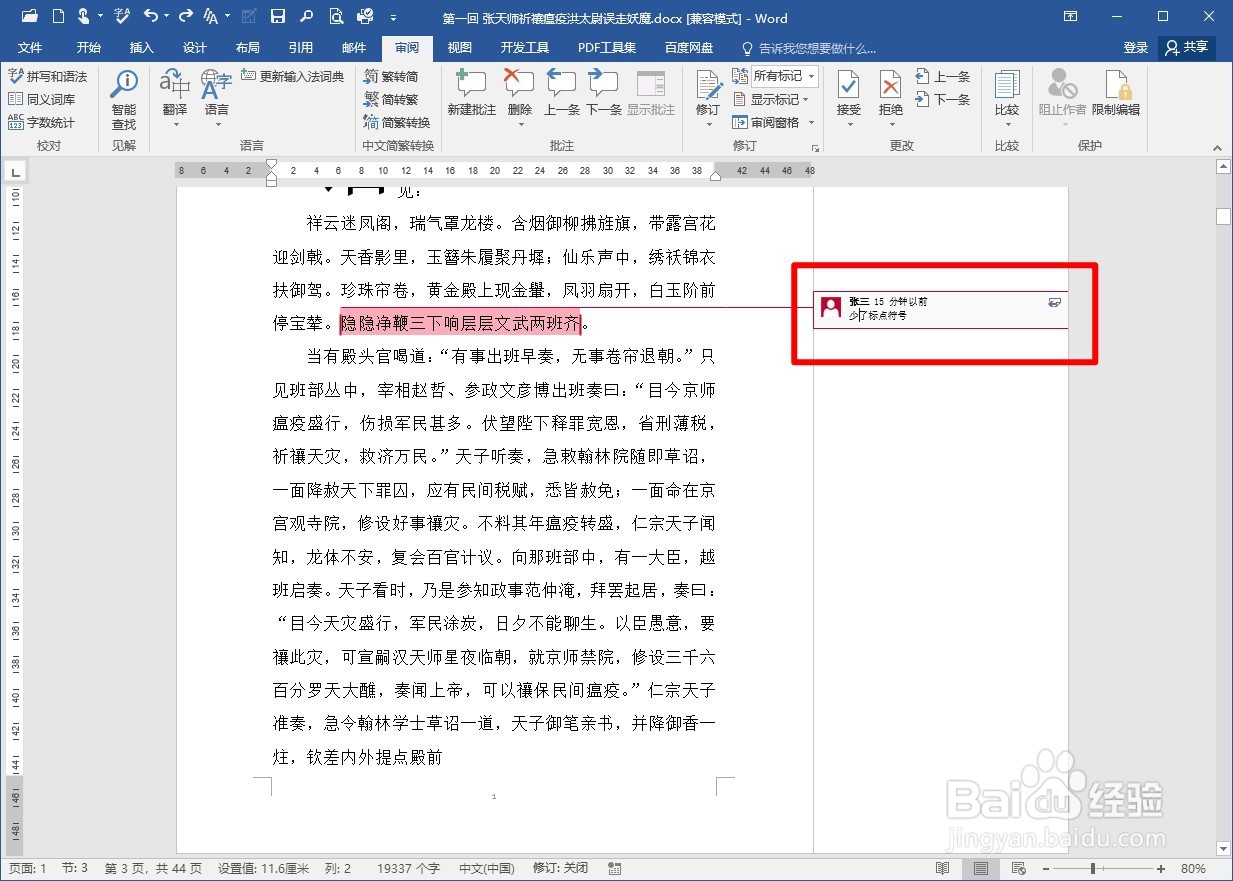The width and height of the screenshot is (1233, 881).
Task: Click Spelling and Grammar (拼写和语法)
Action: point(47,76)
